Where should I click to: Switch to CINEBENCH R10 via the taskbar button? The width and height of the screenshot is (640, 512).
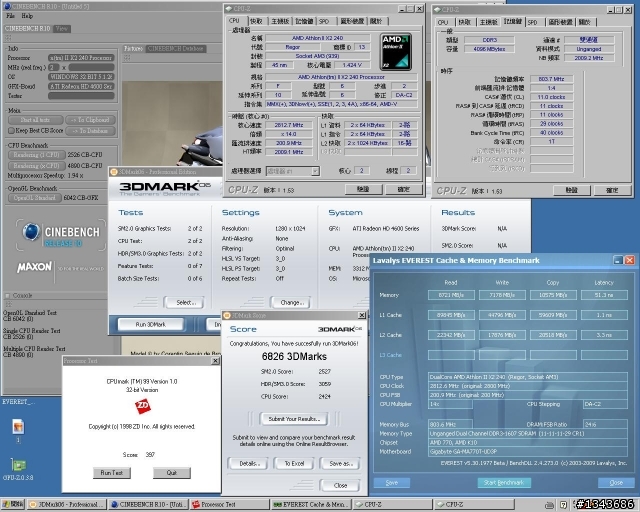149,505
